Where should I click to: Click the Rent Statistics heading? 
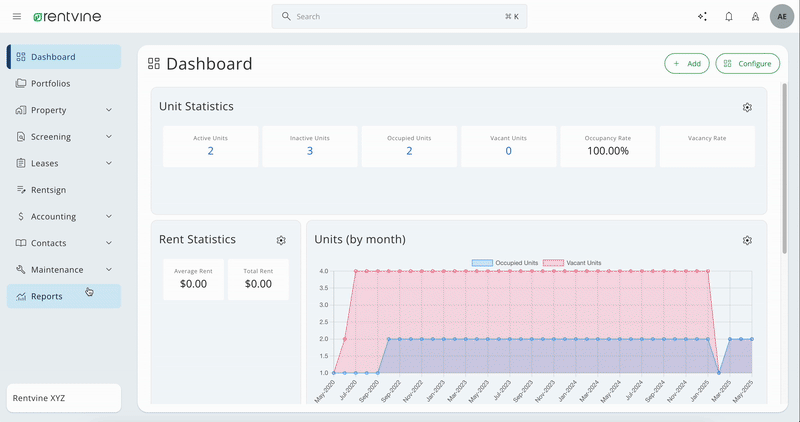pyautogui.click(x=197, y=239)
